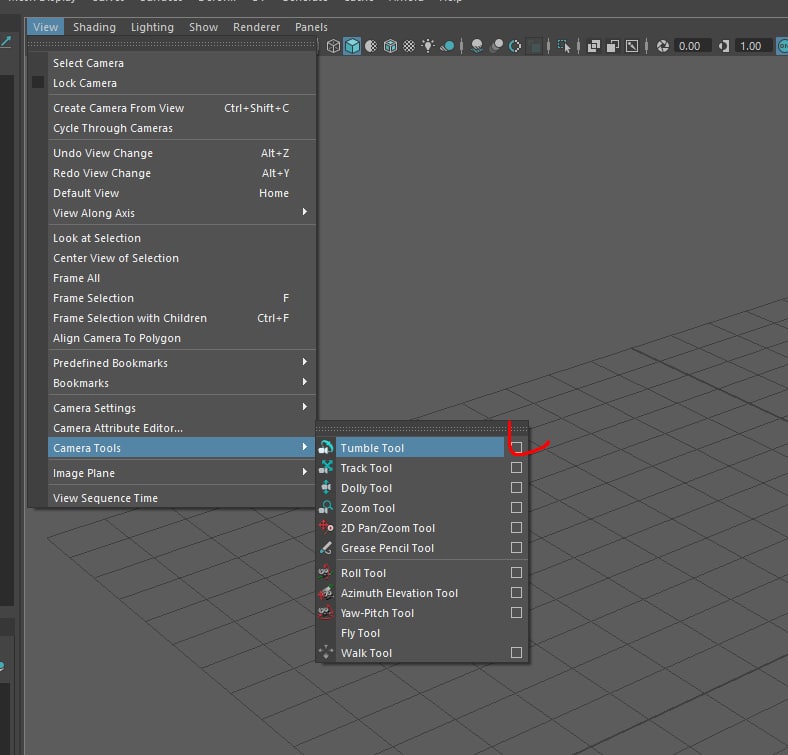Tear off the Camera Tools submenu
Screen dimensions: 788x755
pyautogui.click(x=422, y=429)
